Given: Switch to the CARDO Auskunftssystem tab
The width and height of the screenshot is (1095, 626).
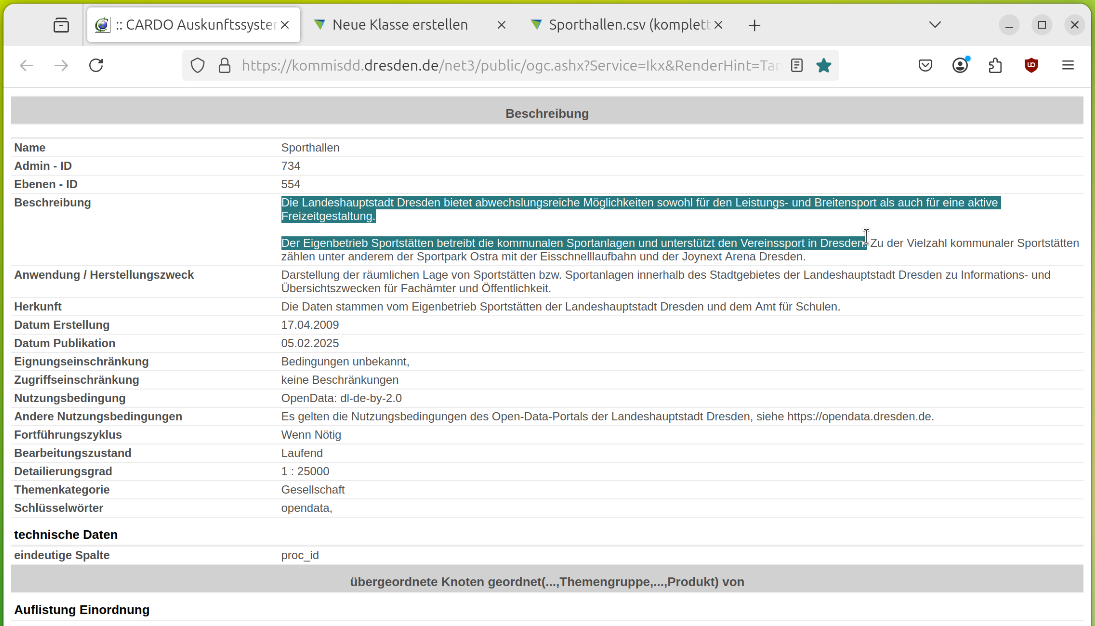Looking at the screenshot, I should [194, 25].
